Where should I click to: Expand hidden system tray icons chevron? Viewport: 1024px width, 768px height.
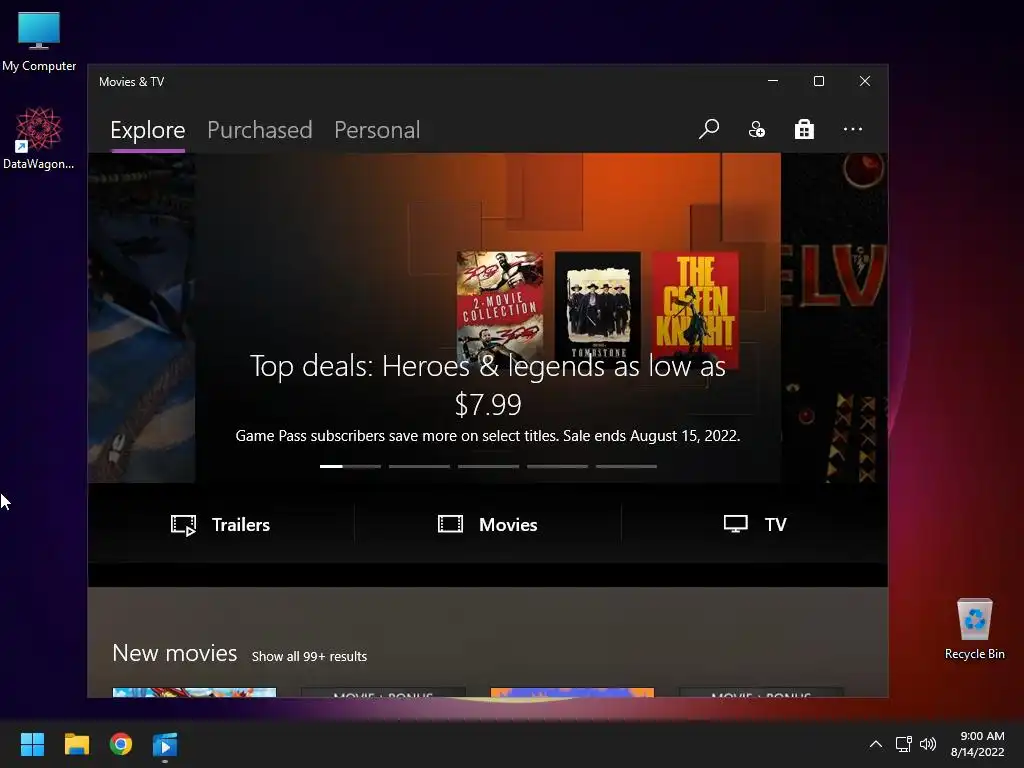pyautogui.click(x=876, y=744)
